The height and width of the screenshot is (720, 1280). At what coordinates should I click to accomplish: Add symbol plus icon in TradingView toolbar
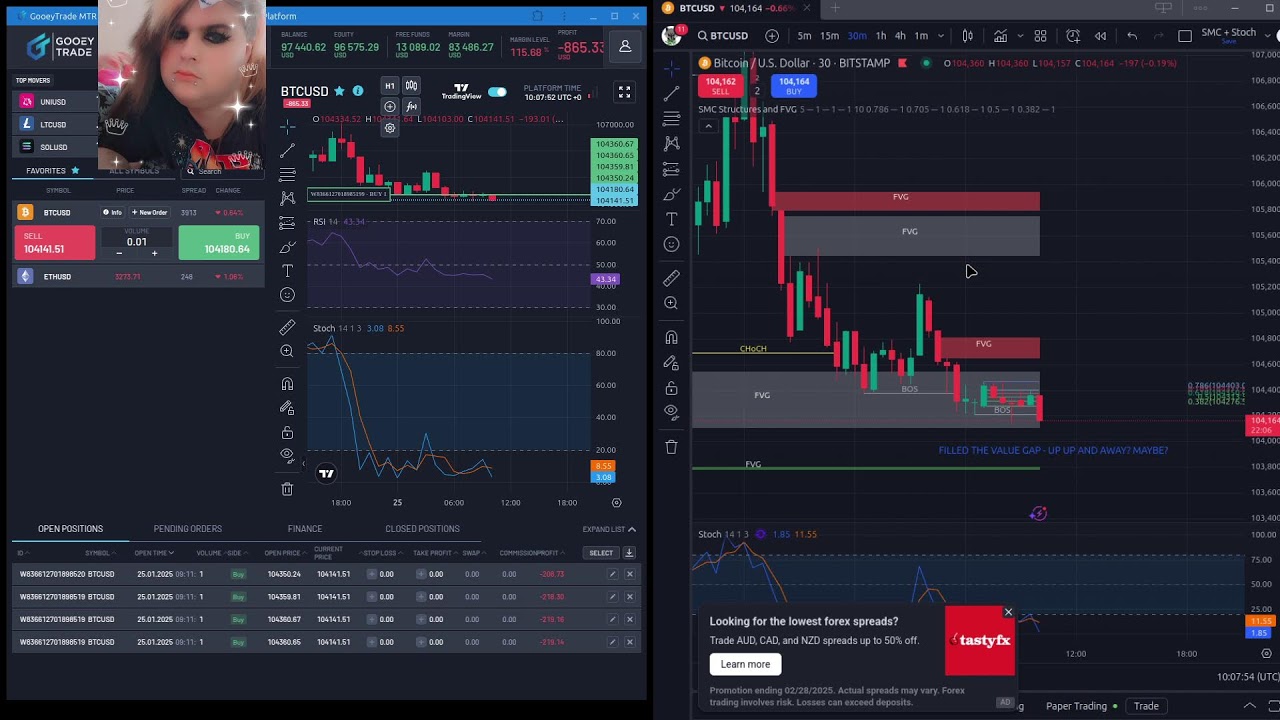point(772,36)
